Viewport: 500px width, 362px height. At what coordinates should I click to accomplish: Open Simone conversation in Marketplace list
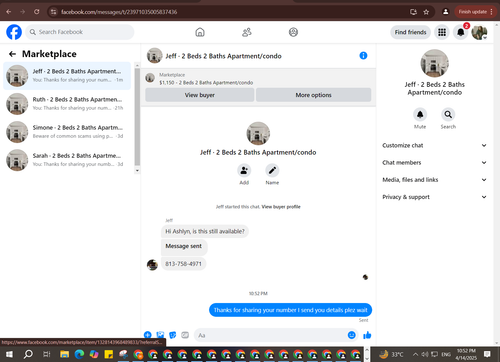[67, 132]
